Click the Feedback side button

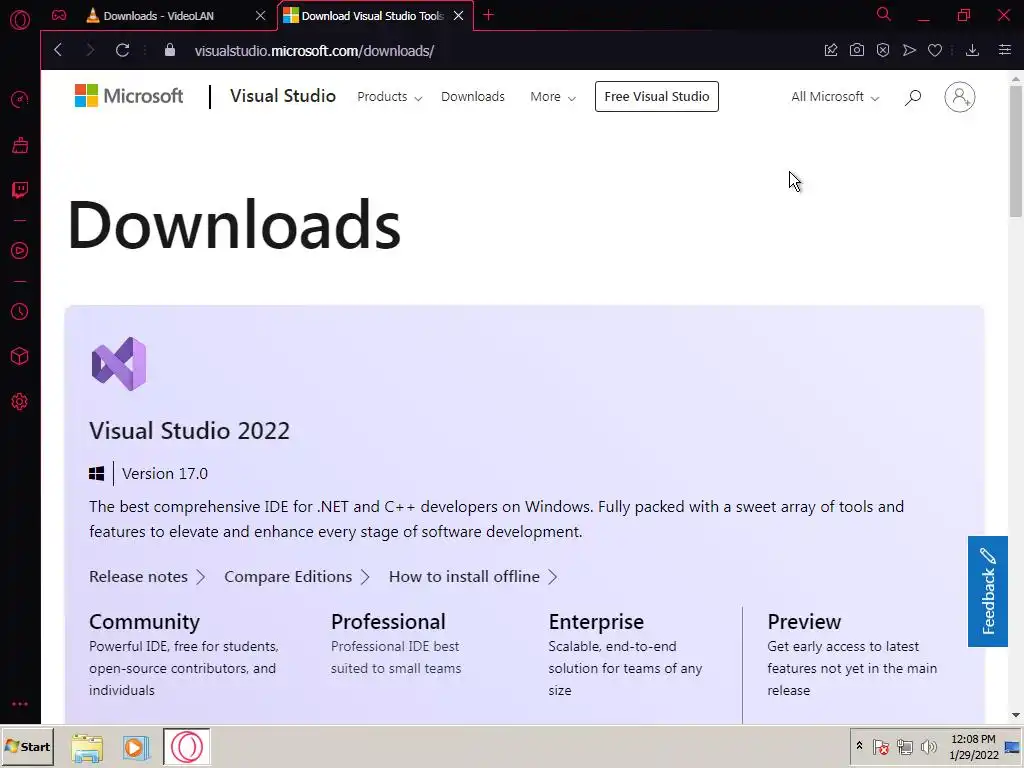point(987,592)
